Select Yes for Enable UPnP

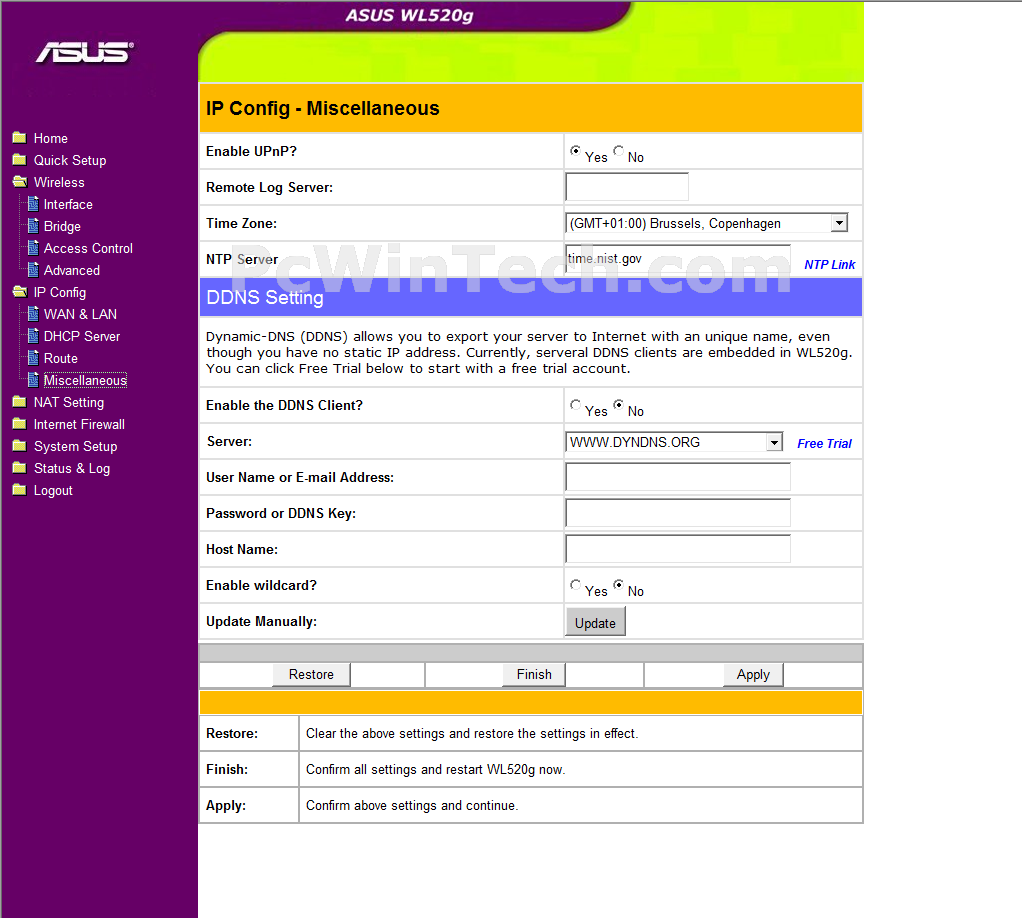575,151
